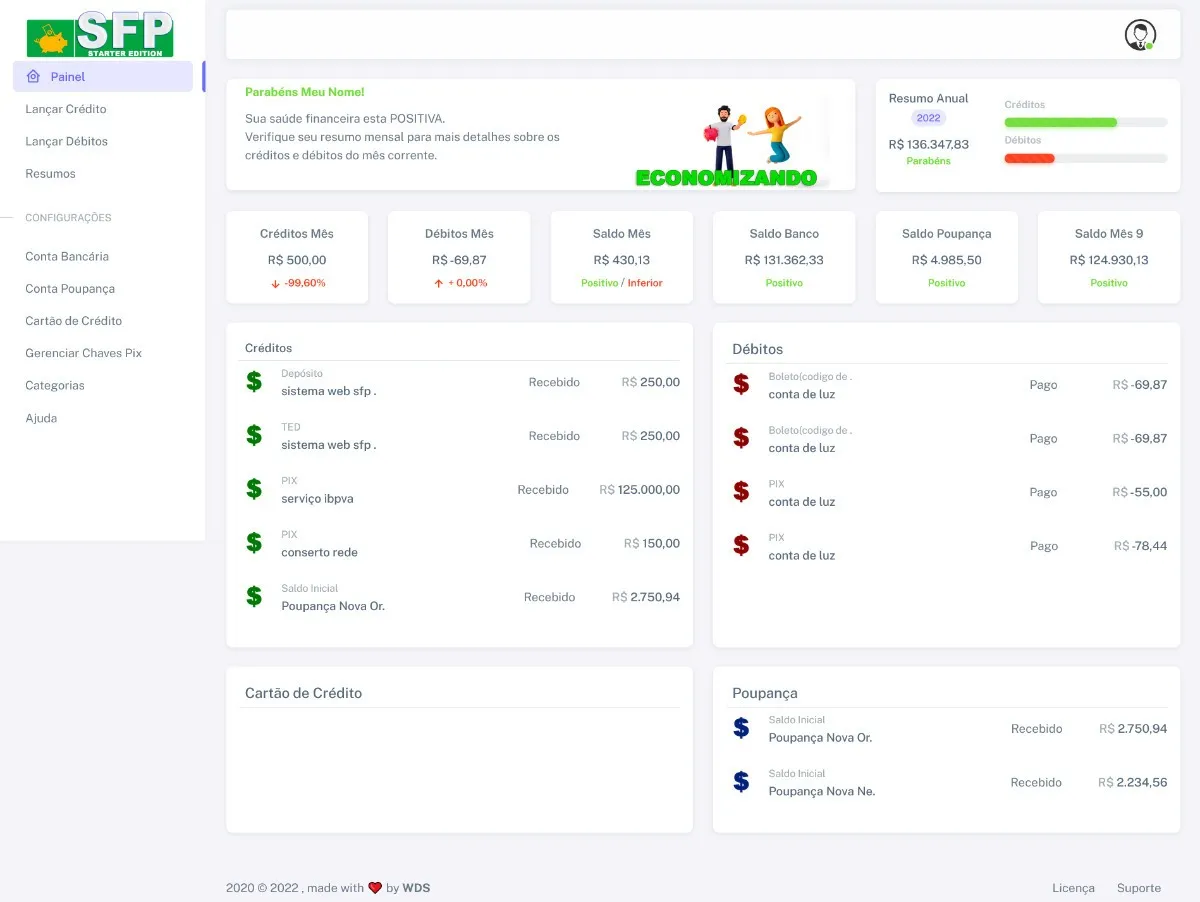Click green dollar icon of Créditos Saldo Inicial
This screenshot has height=902, width=1200.
[254, 597]
